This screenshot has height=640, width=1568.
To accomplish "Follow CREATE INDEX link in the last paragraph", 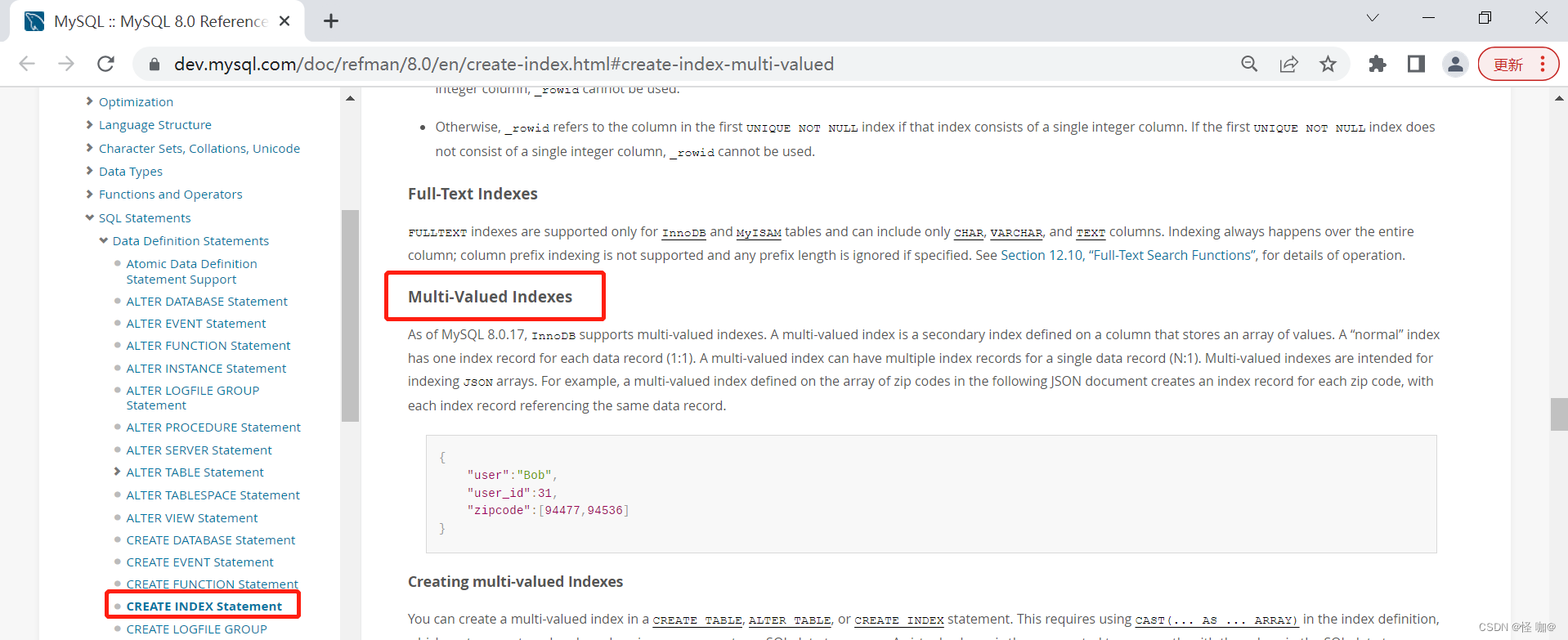I will [899, 620].
